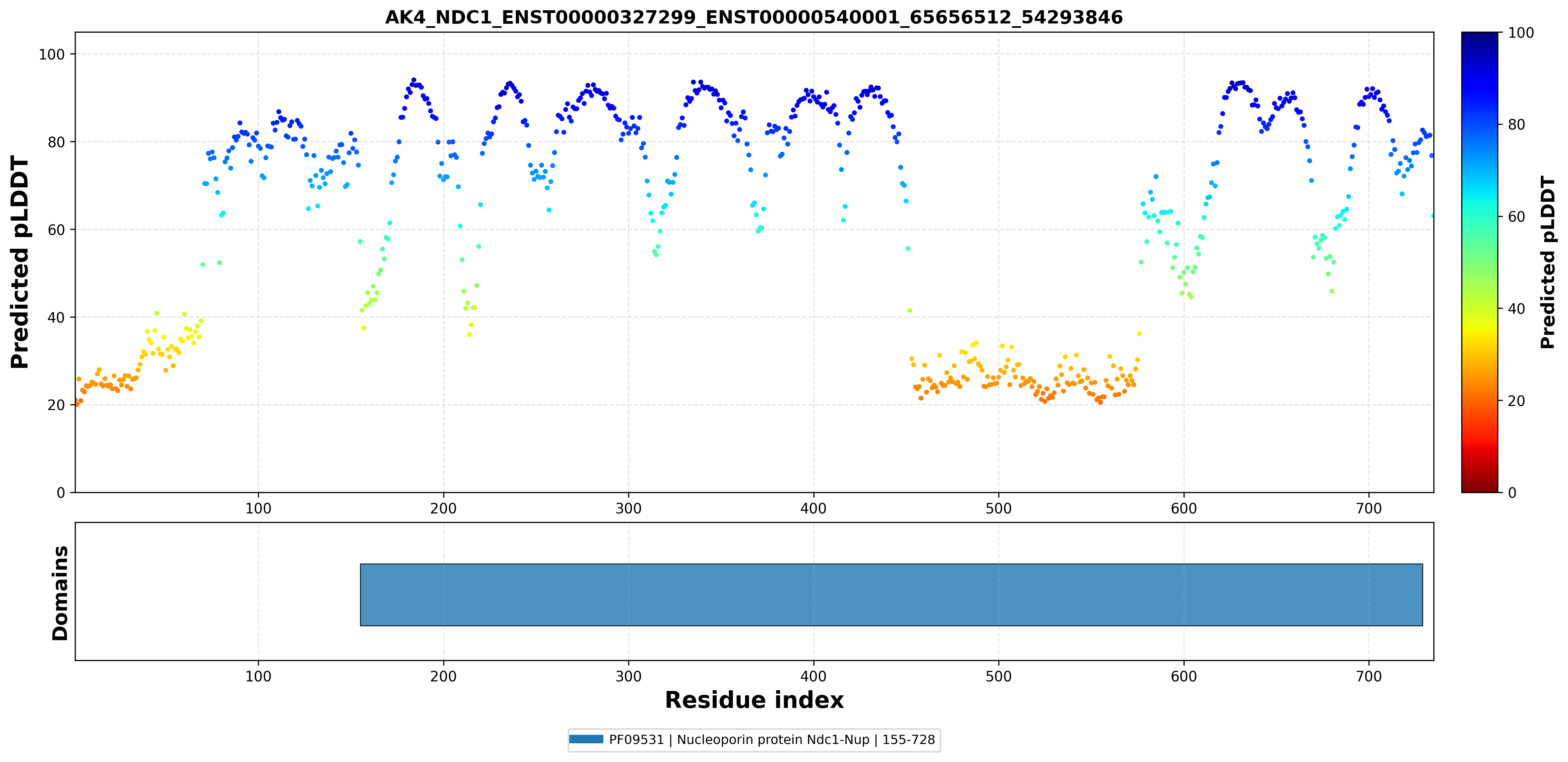1568x762 pixels.
Task: Click the plot title AK4_NDC1 text
Action: 754,17
